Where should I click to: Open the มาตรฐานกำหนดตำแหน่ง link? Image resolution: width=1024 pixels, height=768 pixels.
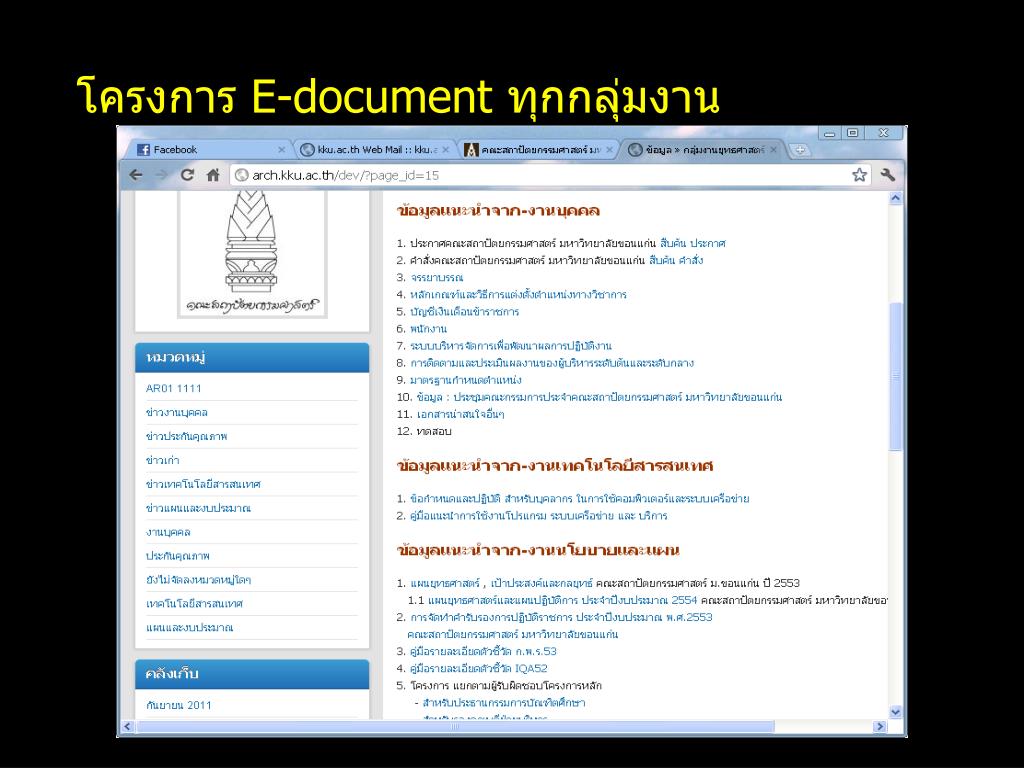coord(466,380)
